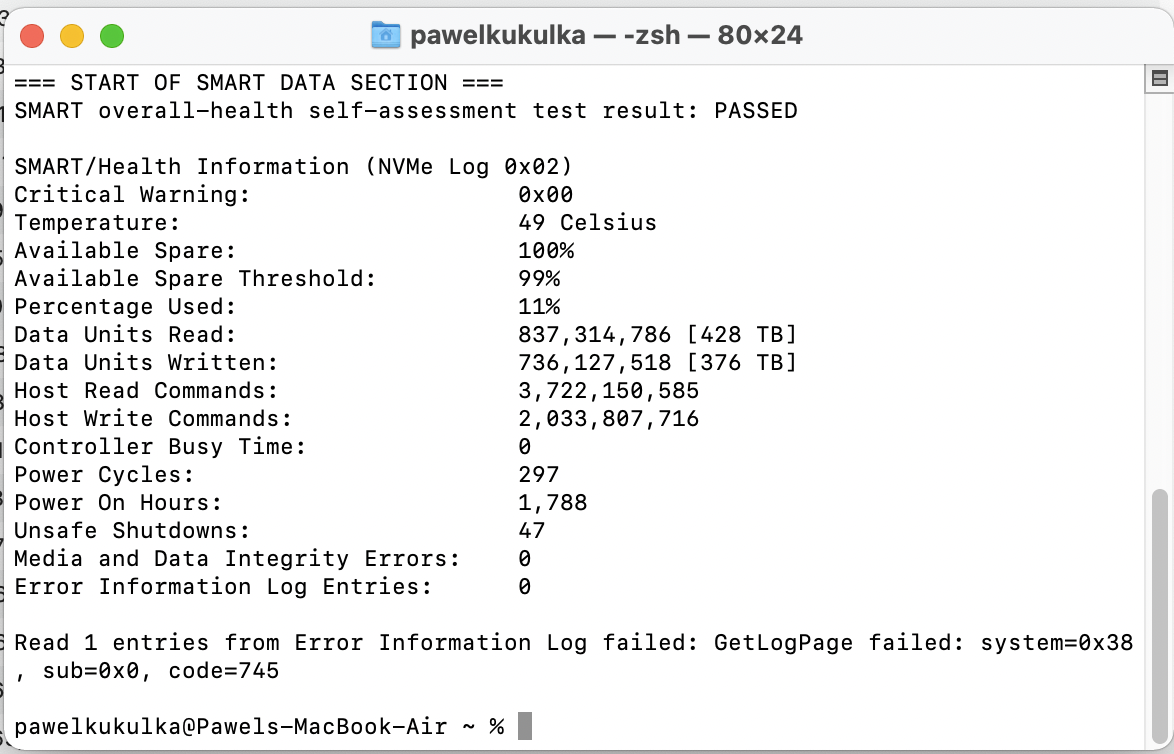
Task: Zoom the window using the green button
Action: click(x=111, y=36)
